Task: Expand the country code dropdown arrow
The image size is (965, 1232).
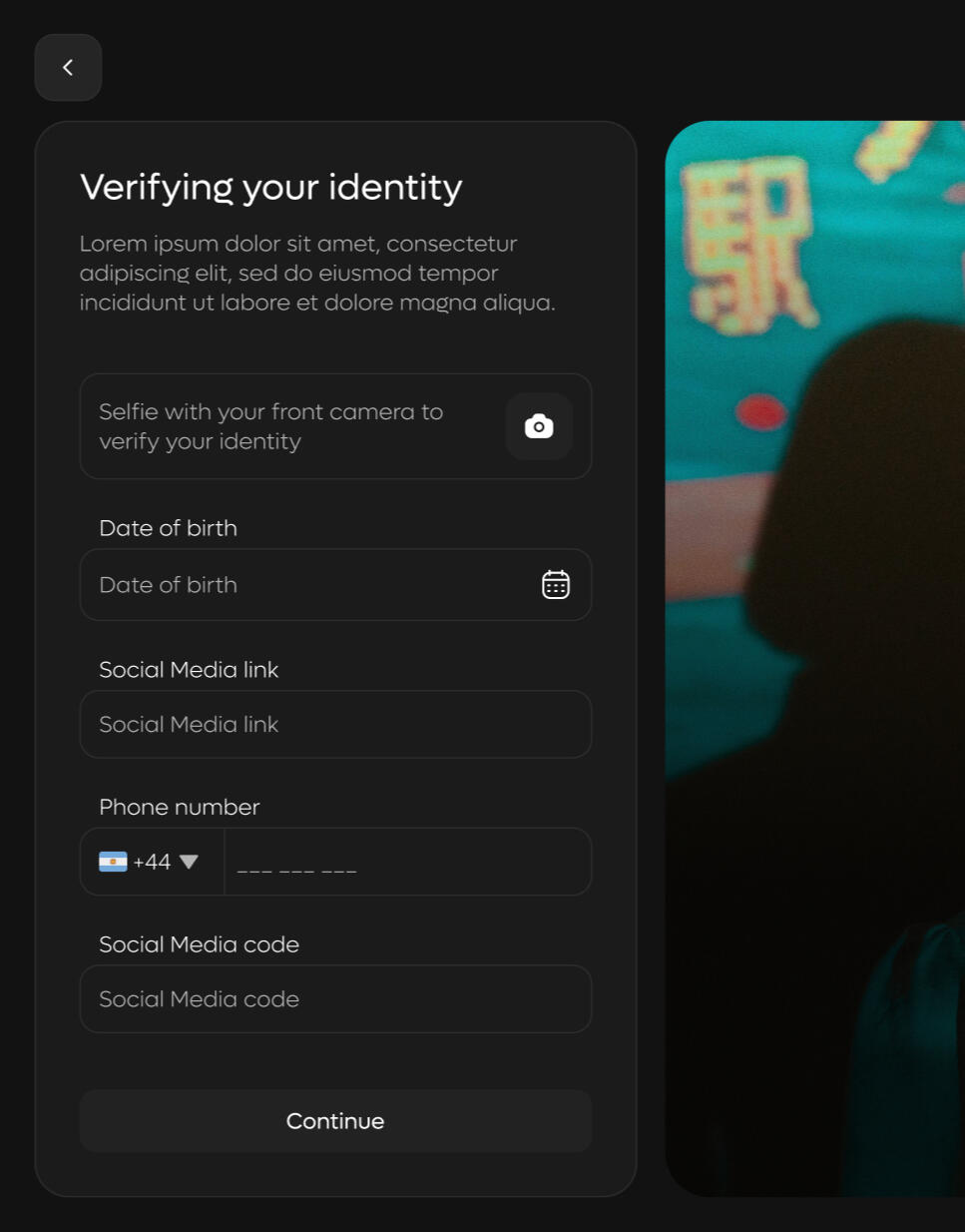Action: point(189,862)
